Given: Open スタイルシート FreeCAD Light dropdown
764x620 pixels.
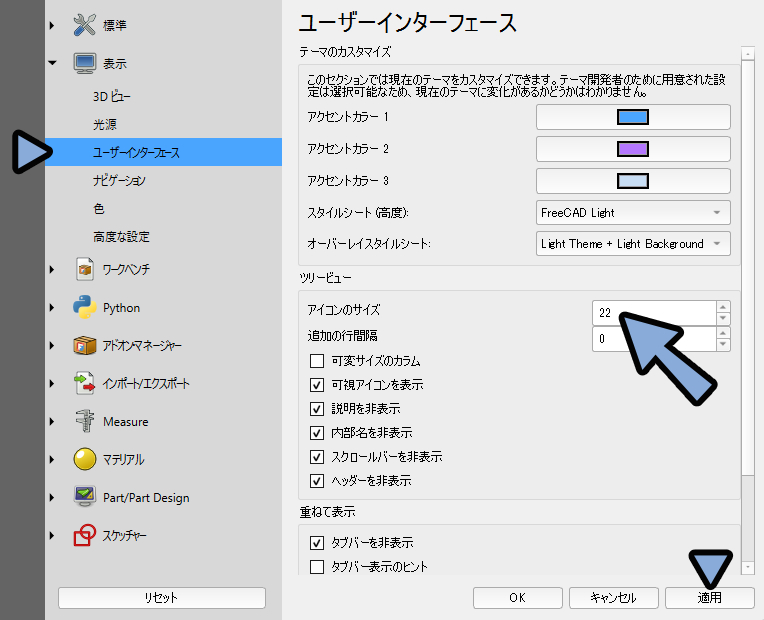Looking at the screenshot, I should coord(633,213).
